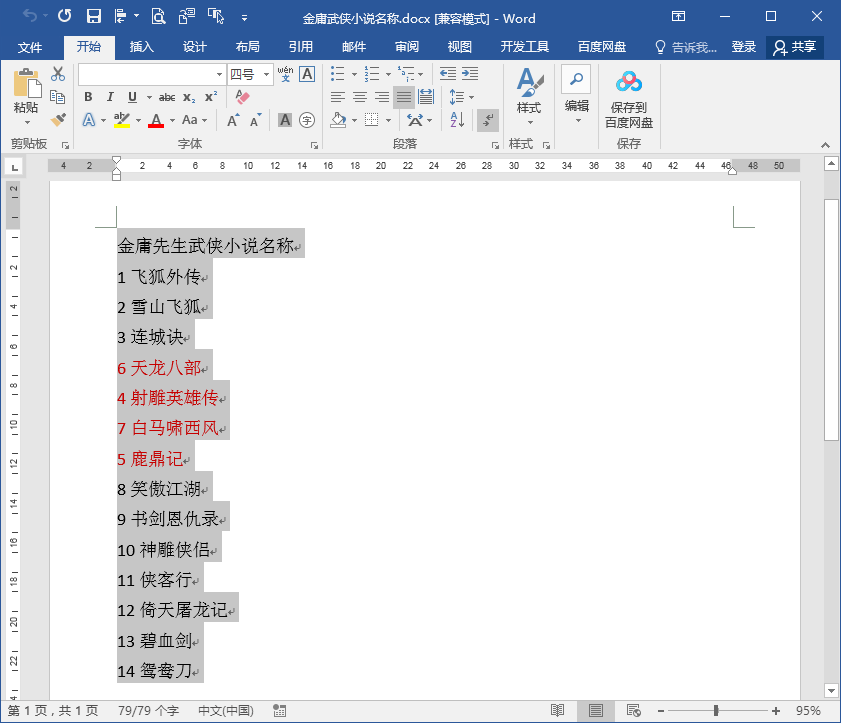Switch to the 布局 tab
This screenshot has width=841, height=723.
(x=247, y=47)
